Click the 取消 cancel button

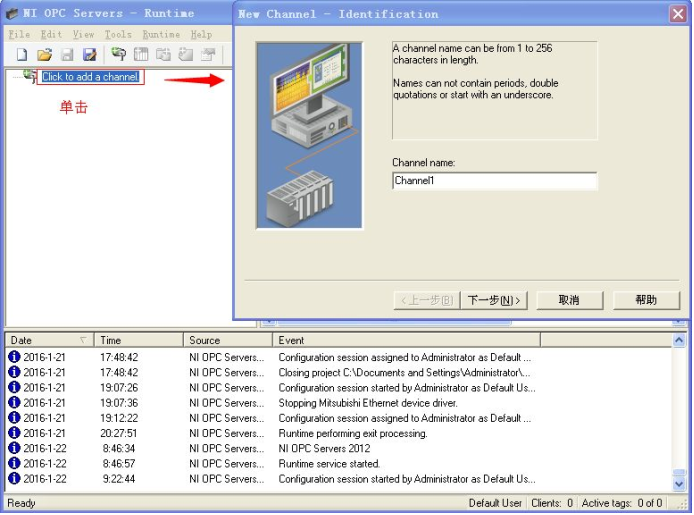(569, 300)
